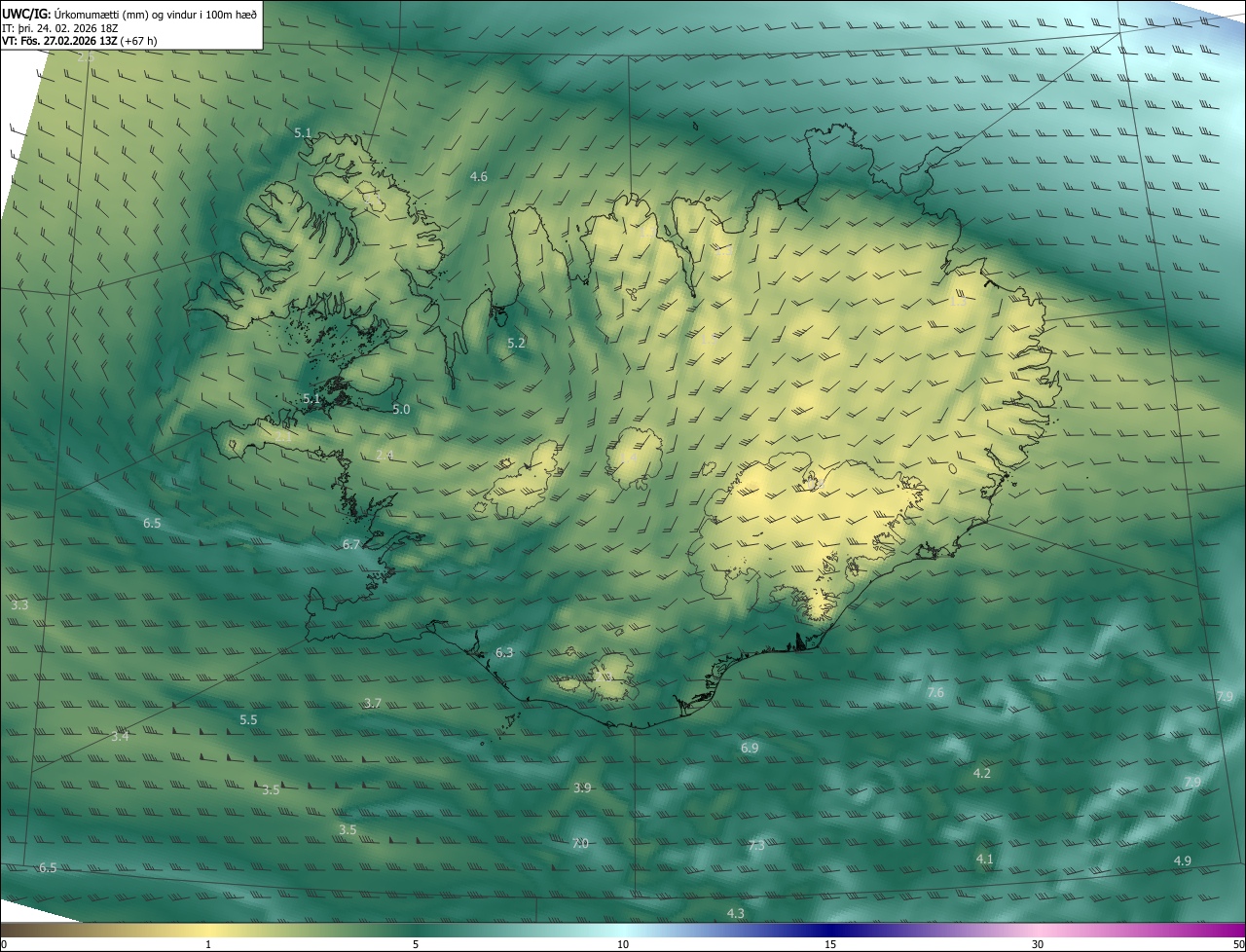The width and height of the screenshot is (1246, 952).
Task: Click the 'VT: Fös. 27.02.2026 13Z (+67 h)' line
Action: (x=79, y=41)
